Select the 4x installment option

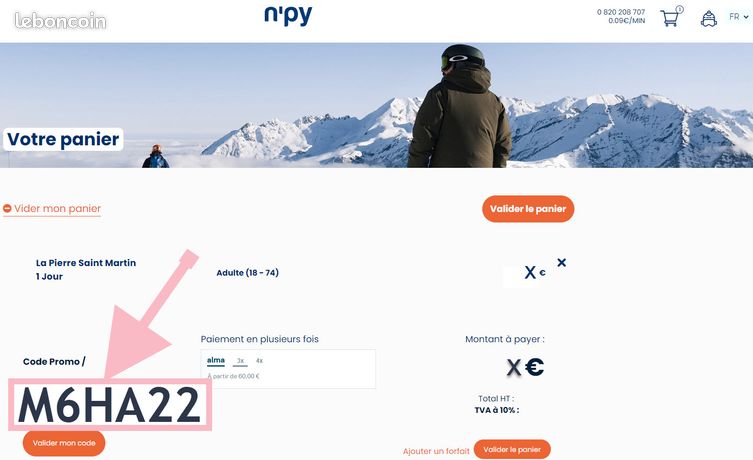pos(259,361)
